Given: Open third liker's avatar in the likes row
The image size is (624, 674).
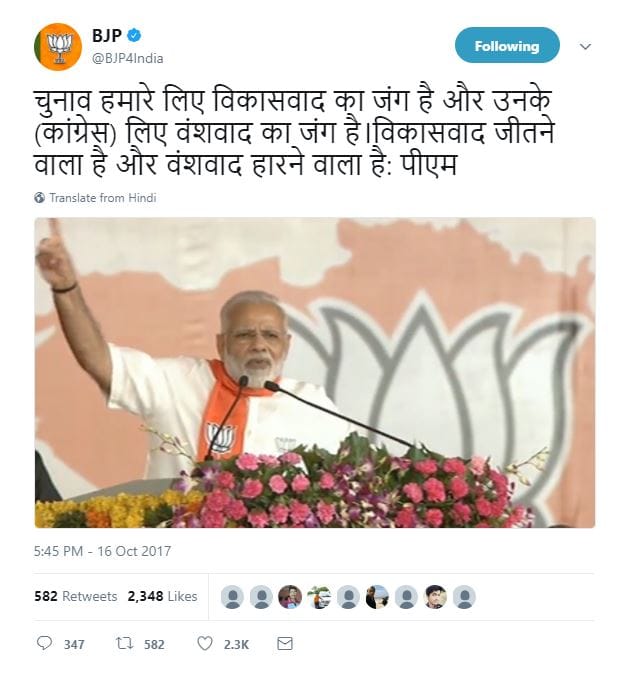Looking at the screenshot, I should [x=290, y=597].
